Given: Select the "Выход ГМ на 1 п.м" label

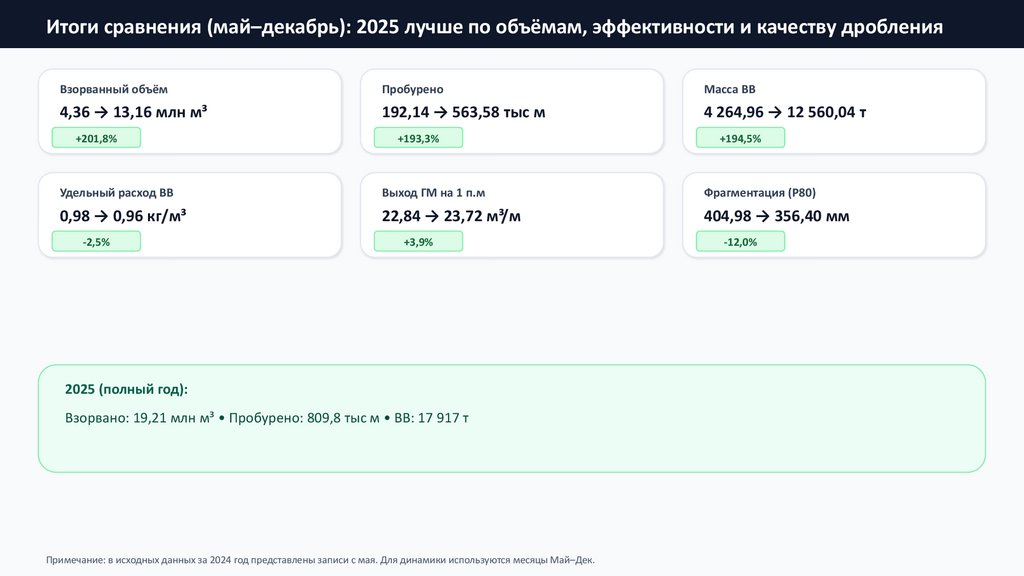Looking at the screenshot, I should pos(433,193).
